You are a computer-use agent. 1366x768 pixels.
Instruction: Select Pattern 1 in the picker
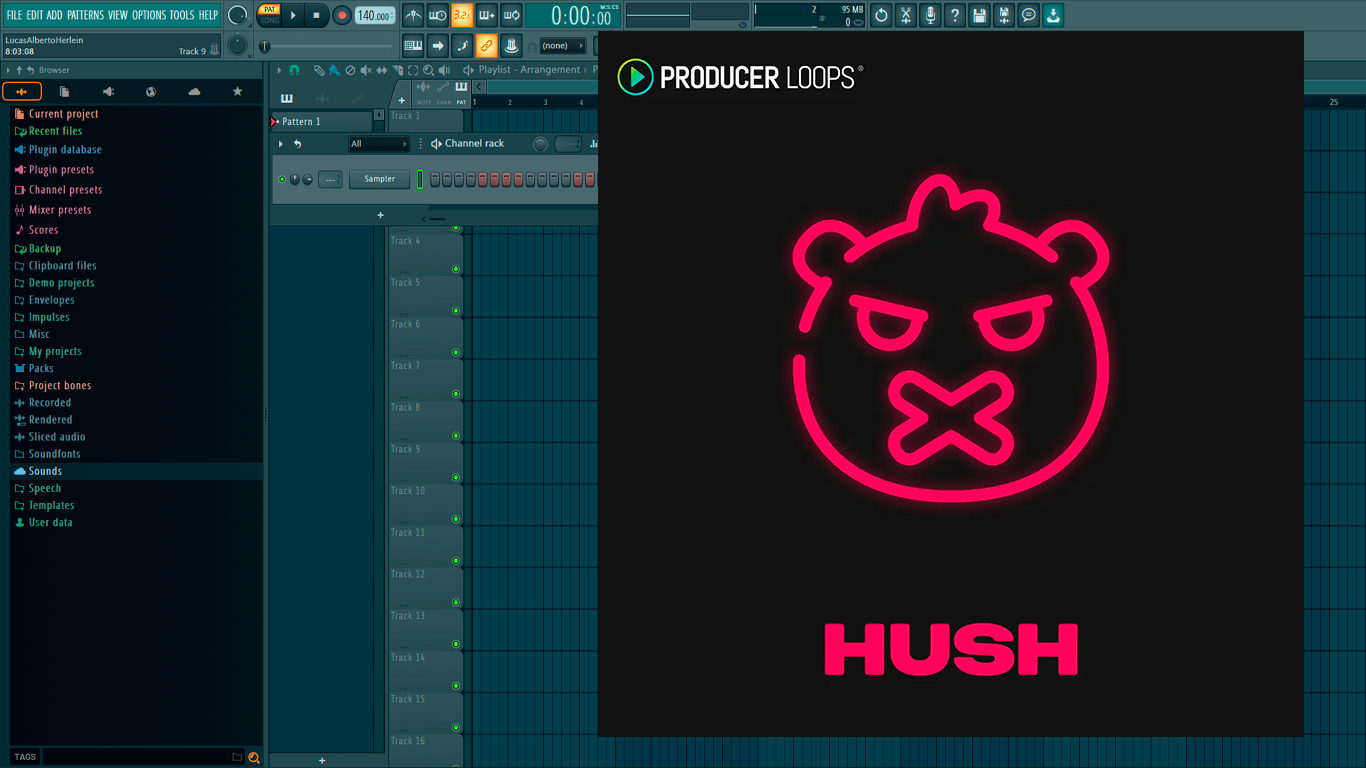click(x=321, y=122)
